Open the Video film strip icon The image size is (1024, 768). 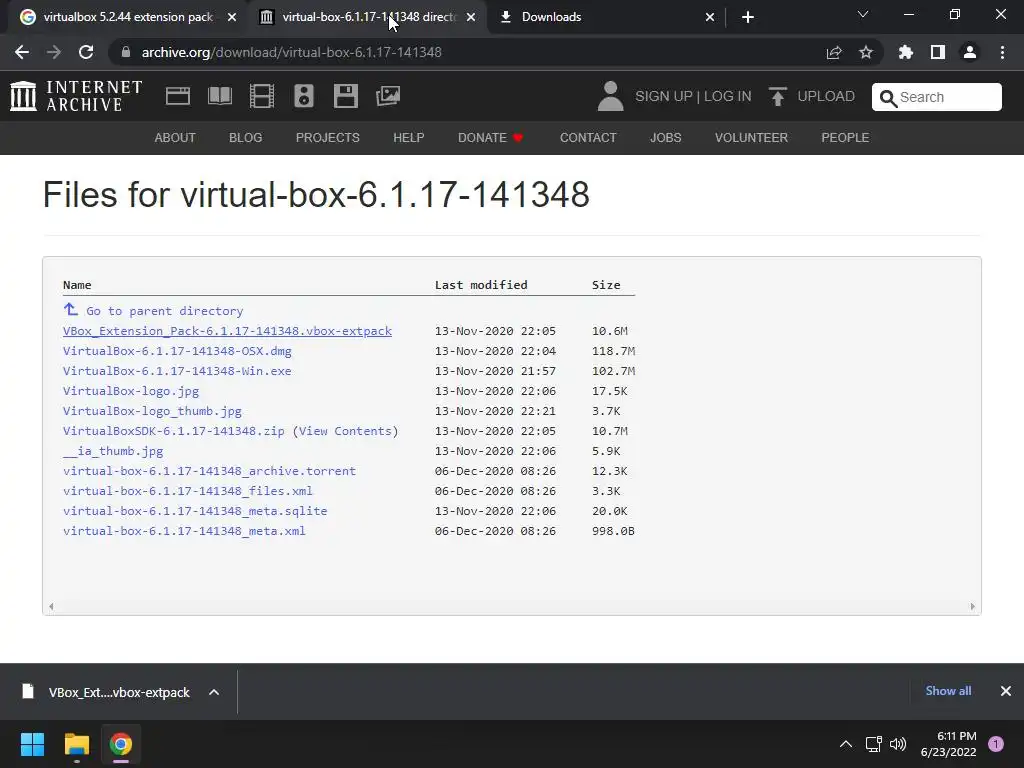[262, 96]
